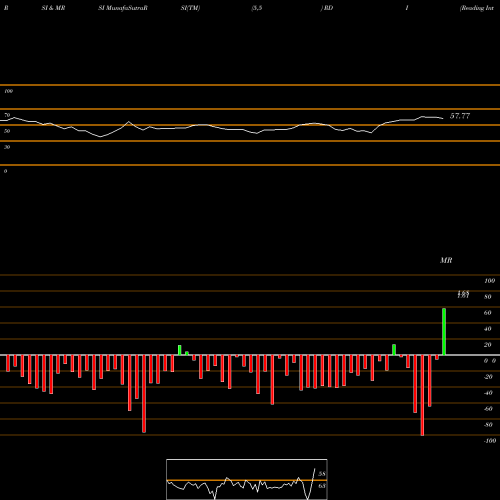Click the RSI axis label 50

click(x=7, y=131)
